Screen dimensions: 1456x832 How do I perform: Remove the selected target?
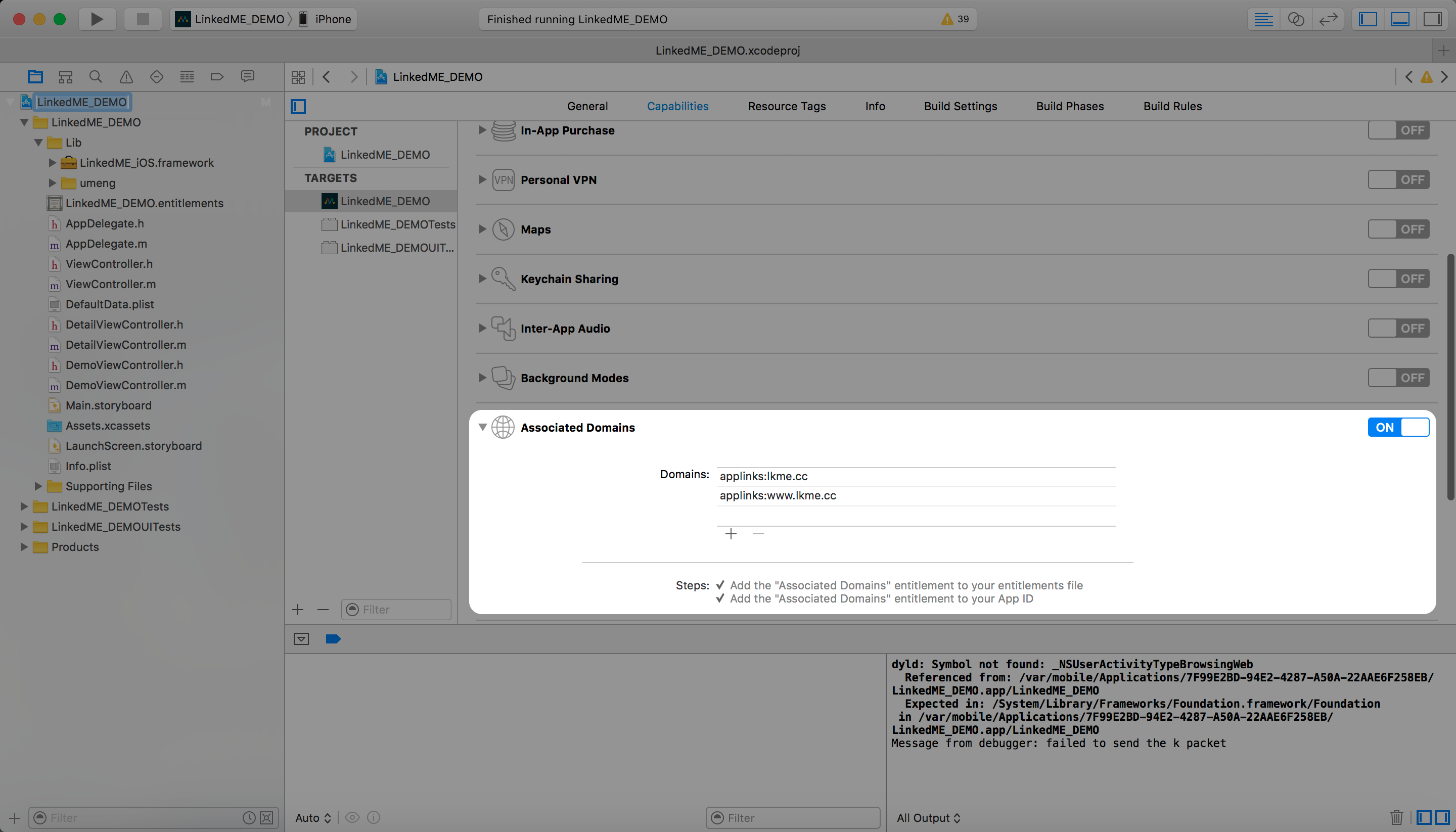[x=323, y=610]
